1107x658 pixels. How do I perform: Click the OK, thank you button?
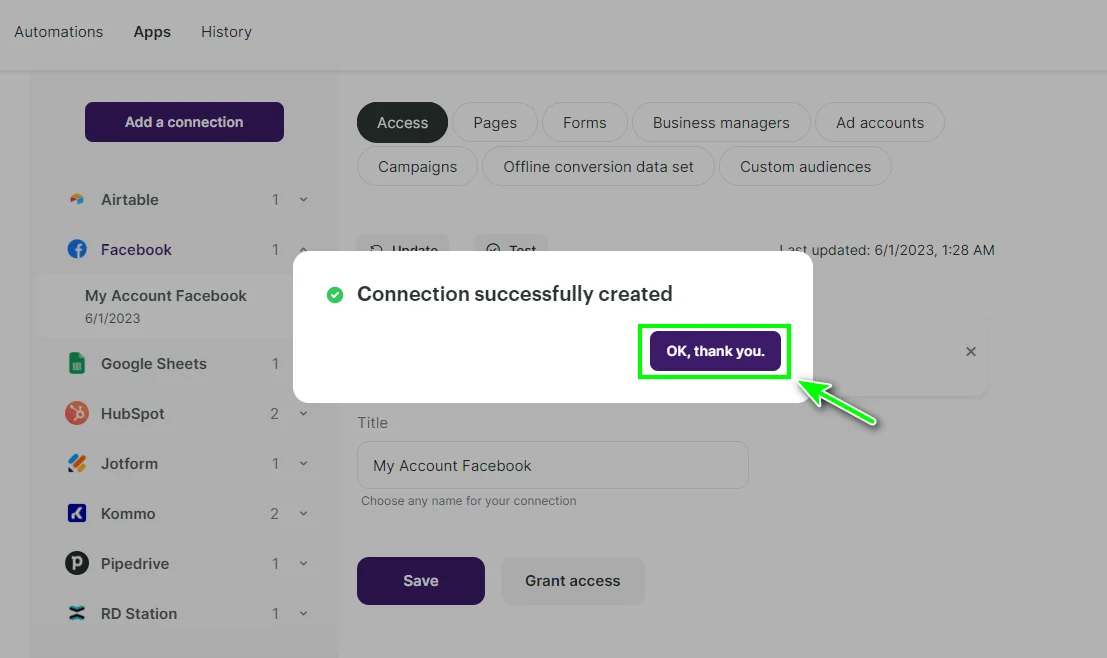[x=714, y=351]
